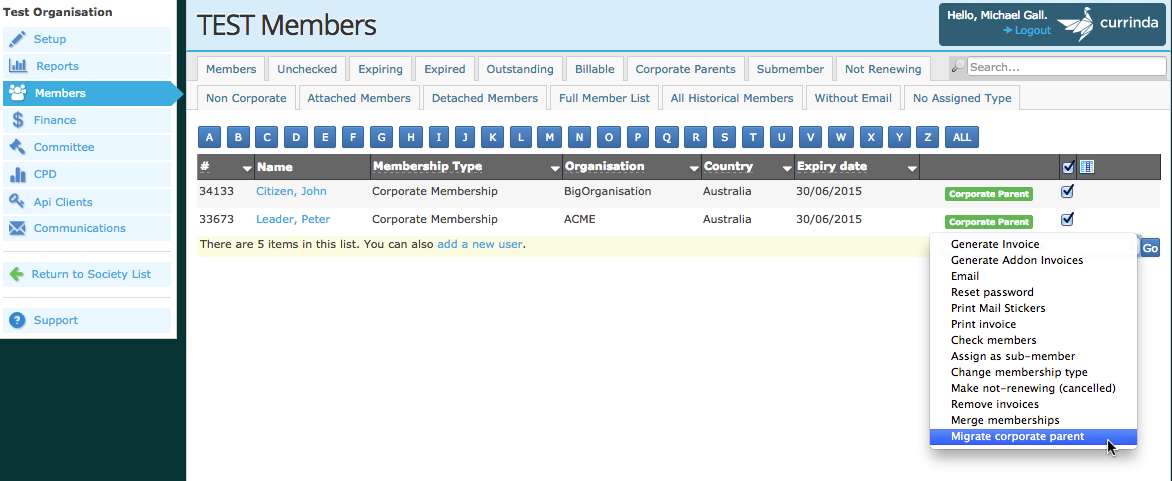This screenshot has height=481, width=1172.
Task: Click the Support question mark icon
Action: [18, 320]
